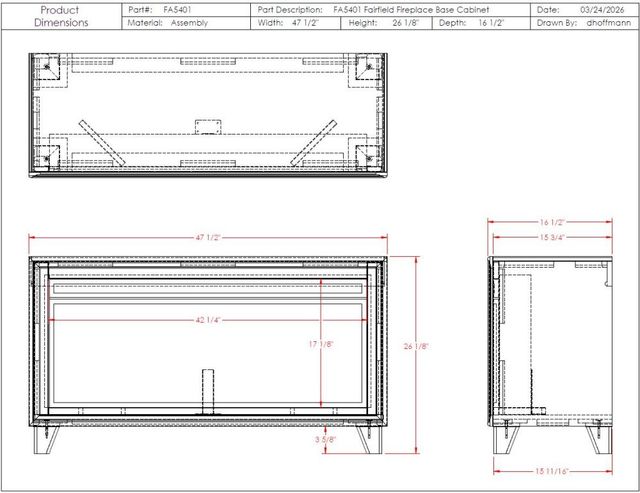Select the 26 1/8" overall height dimension

(416, 346)
